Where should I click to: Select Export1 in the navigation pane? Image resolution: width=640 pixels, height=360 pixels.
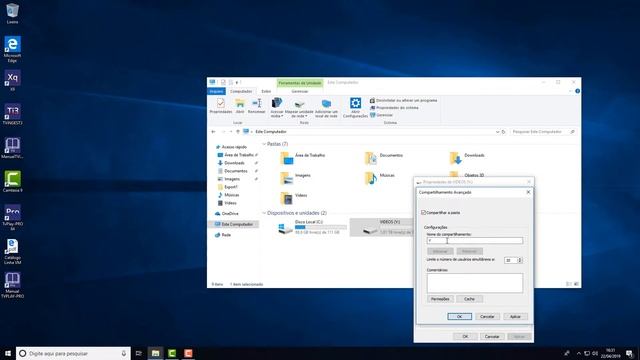point(227,187)
